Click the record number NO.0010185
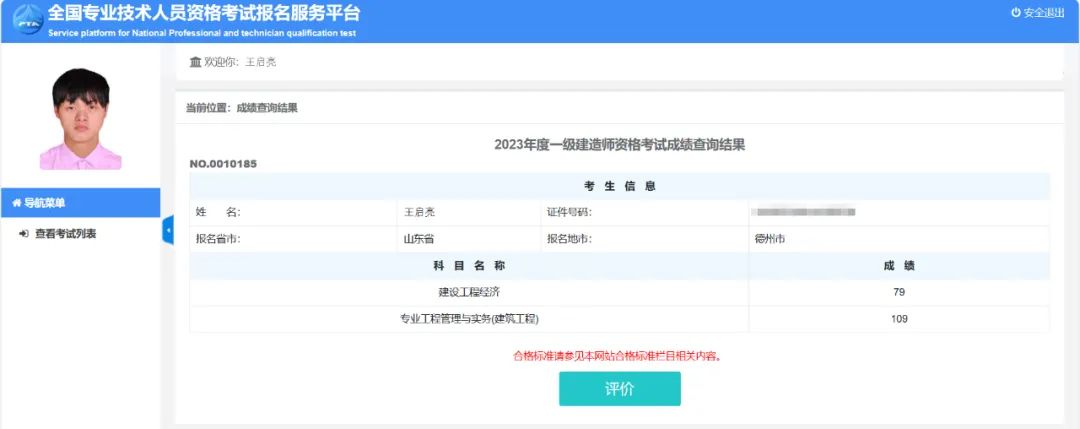Screen dimensions: 1080x429 223,163
